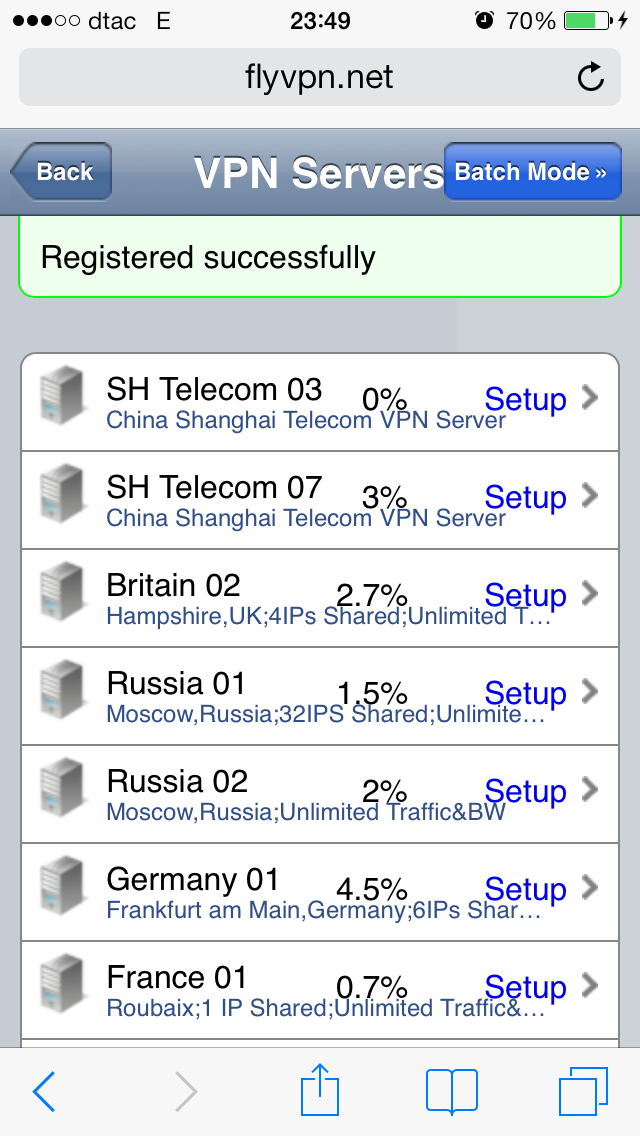The image size is (640, 1136).
Task: Tap the flyvpn.net address bar
Action: point(320,77)
